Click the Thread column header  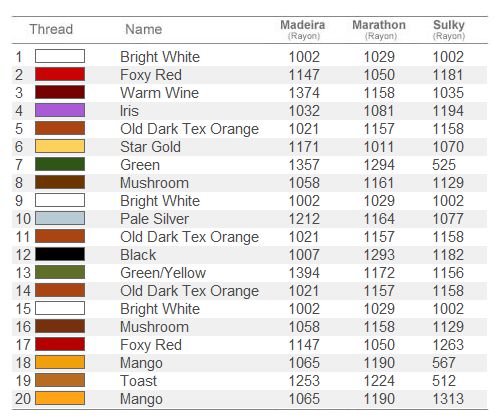click(51, 29)
